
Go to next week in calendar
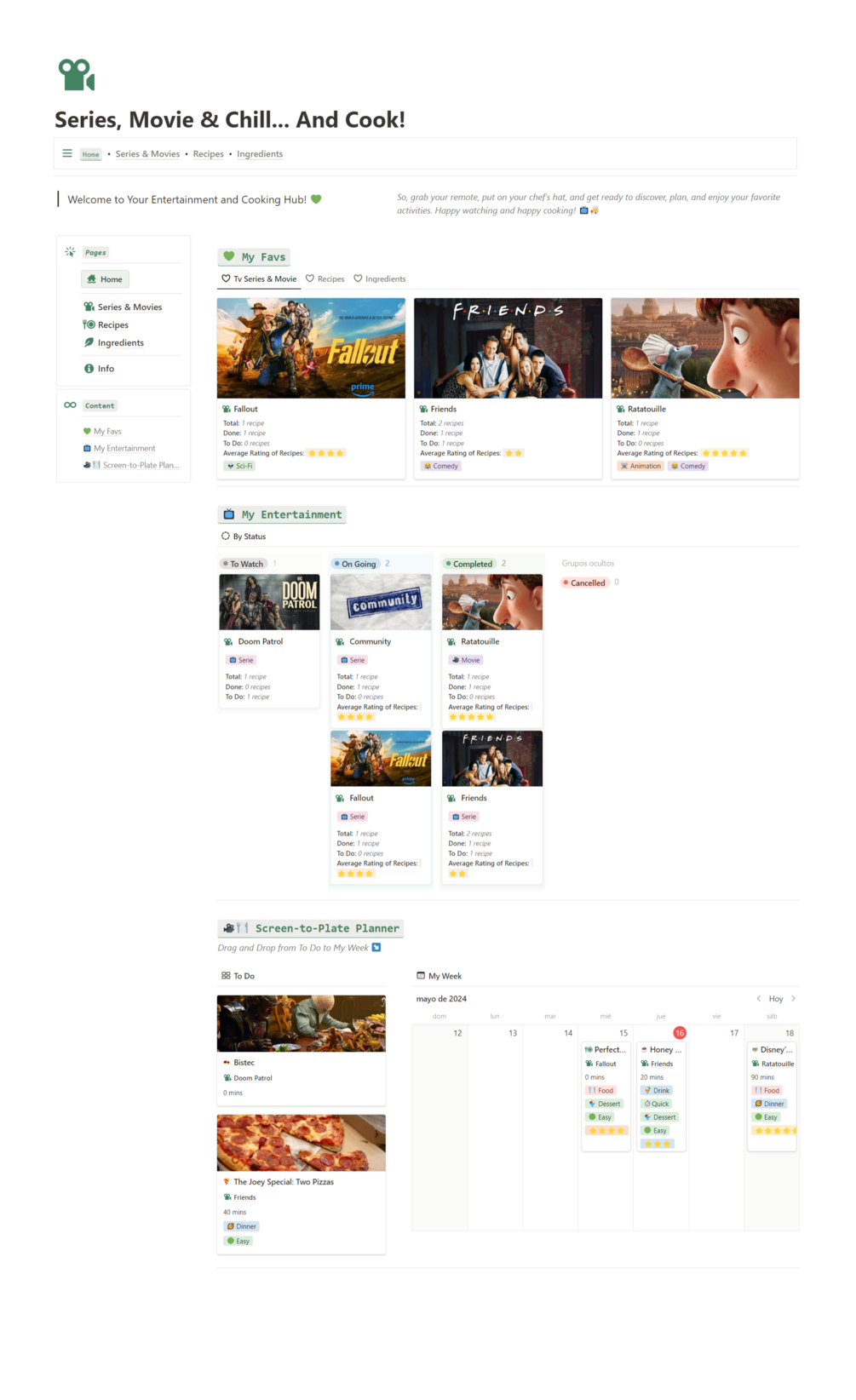[793, 999]
